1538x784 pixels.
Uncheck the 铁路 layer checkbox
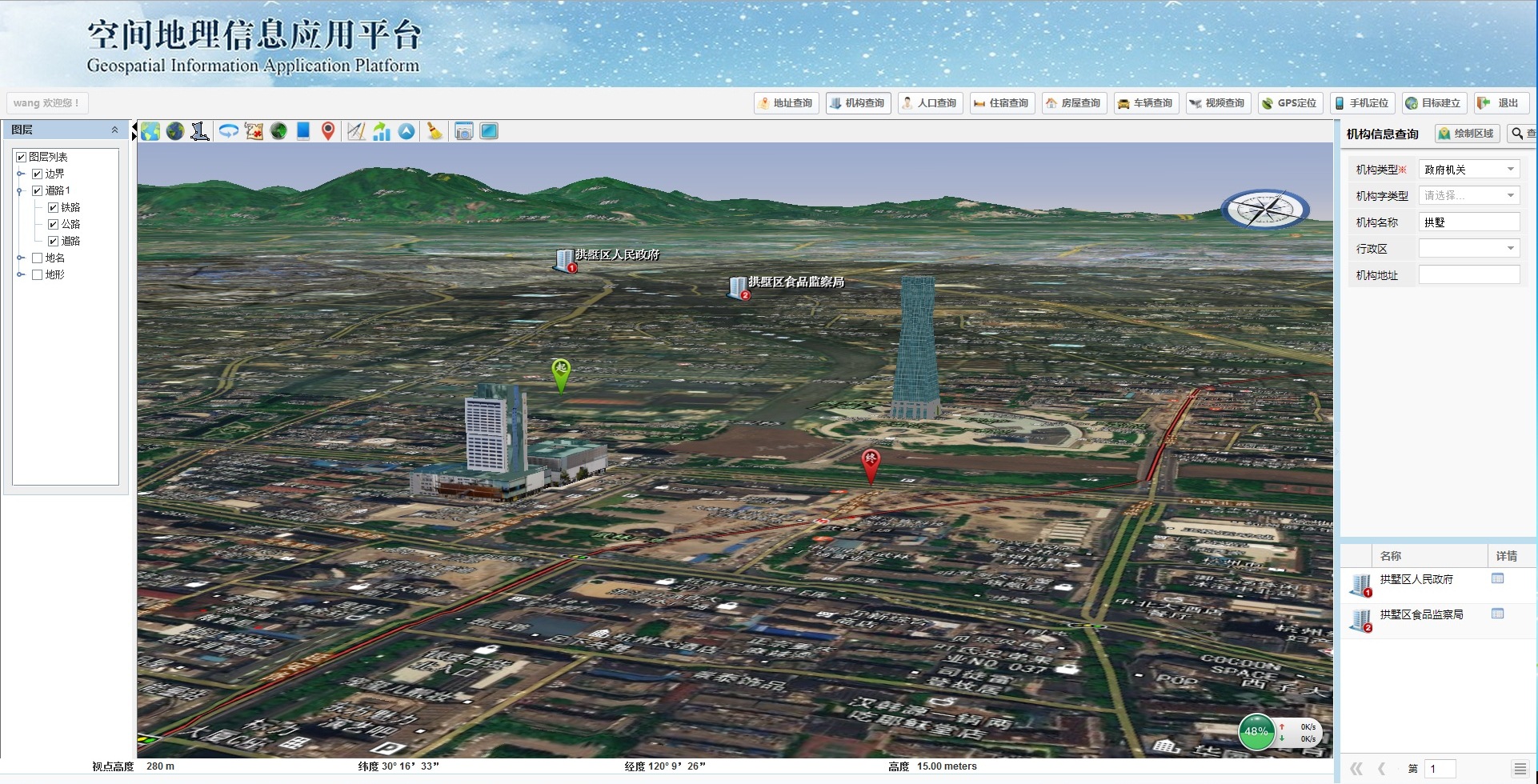click(x=54, y=207)
